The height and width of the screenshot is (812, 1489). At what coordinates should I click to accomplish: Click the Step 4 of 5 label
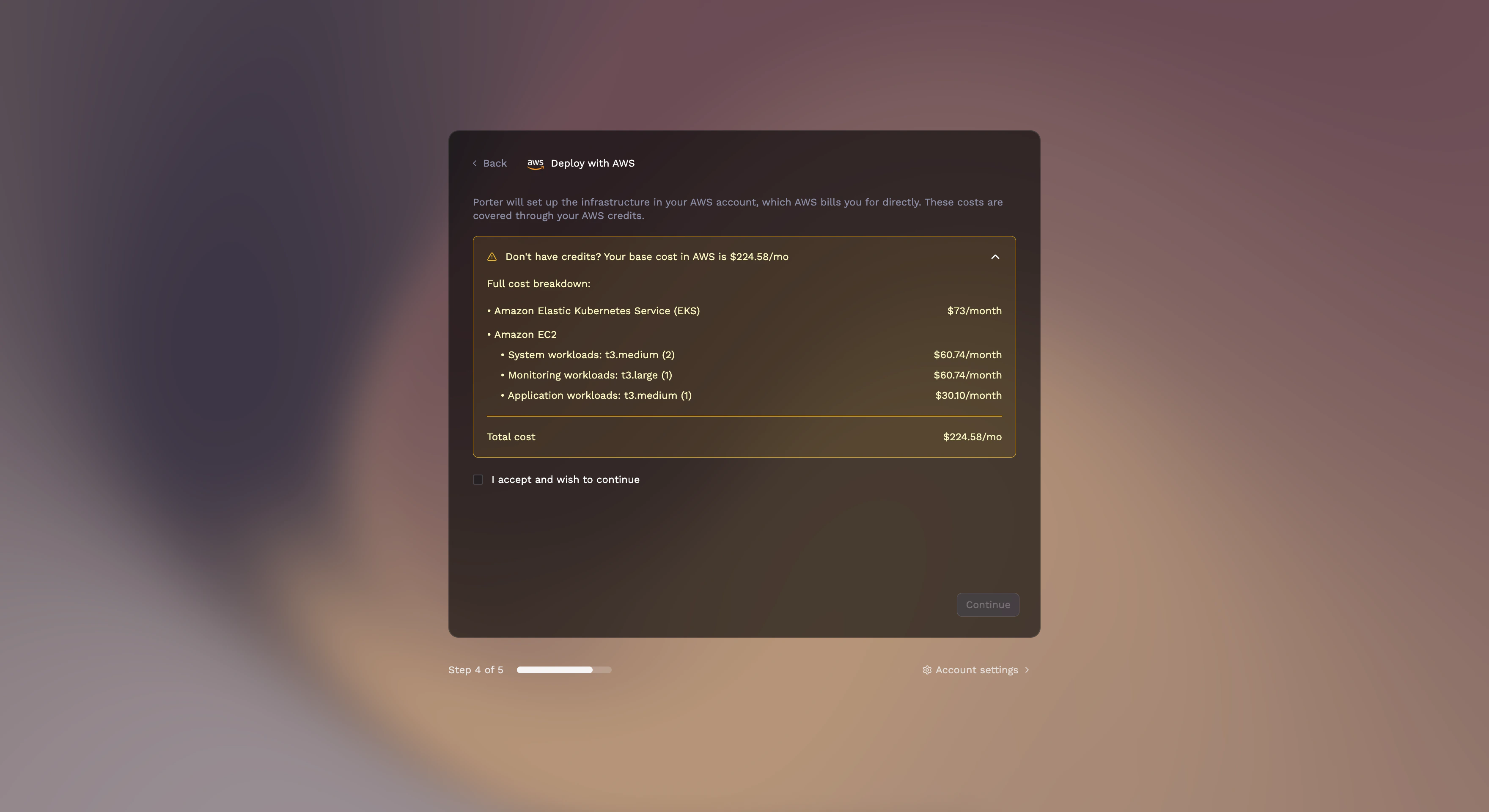click(476, 670)
